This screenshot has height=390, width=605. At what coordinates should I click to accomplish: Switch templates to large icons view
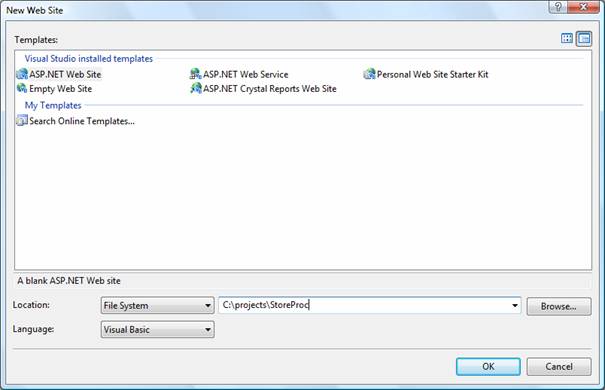[x=567, y=39]
